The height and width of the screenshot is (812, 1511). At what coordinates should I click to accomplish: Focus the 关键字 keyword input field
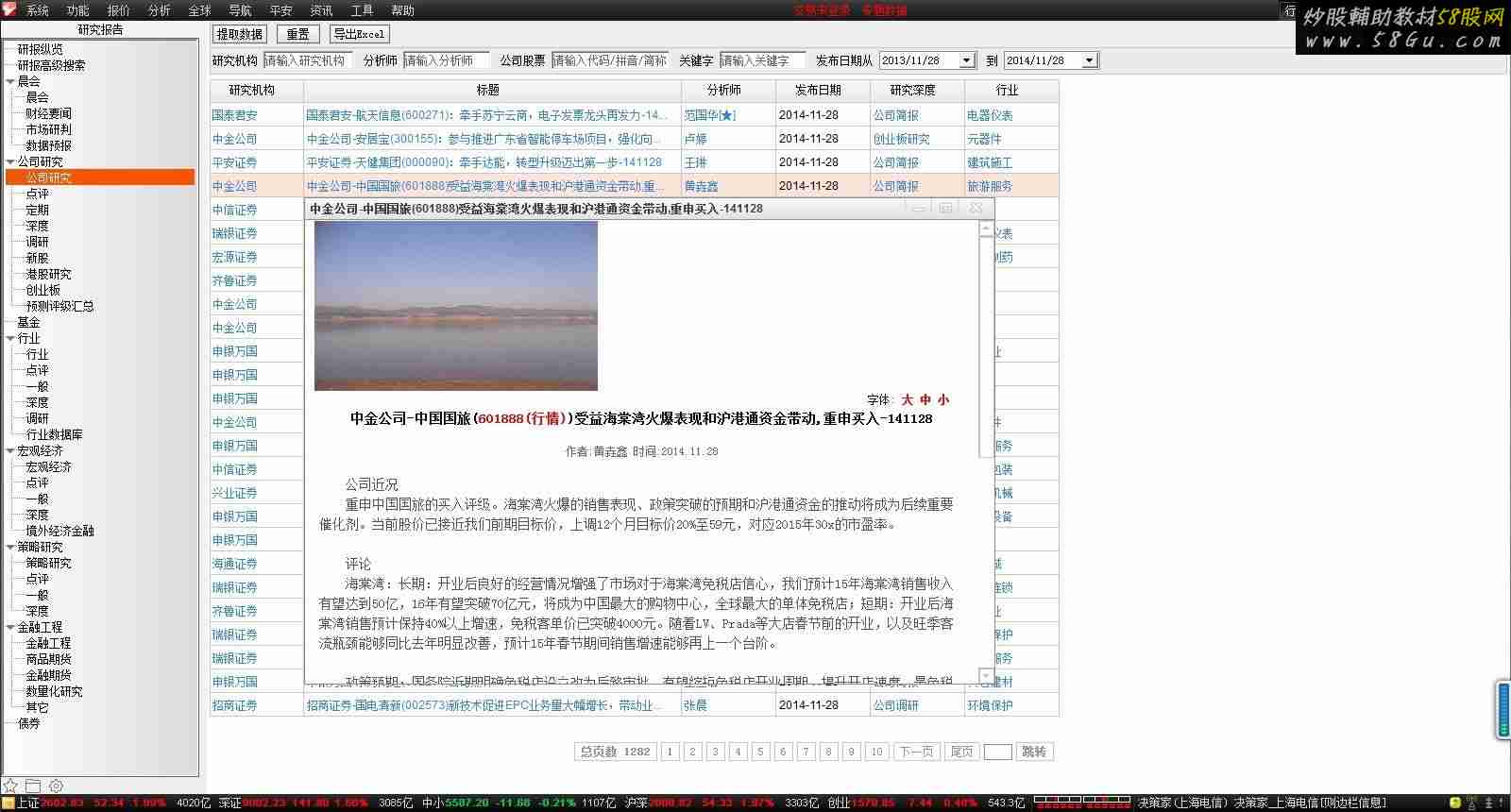762,60
